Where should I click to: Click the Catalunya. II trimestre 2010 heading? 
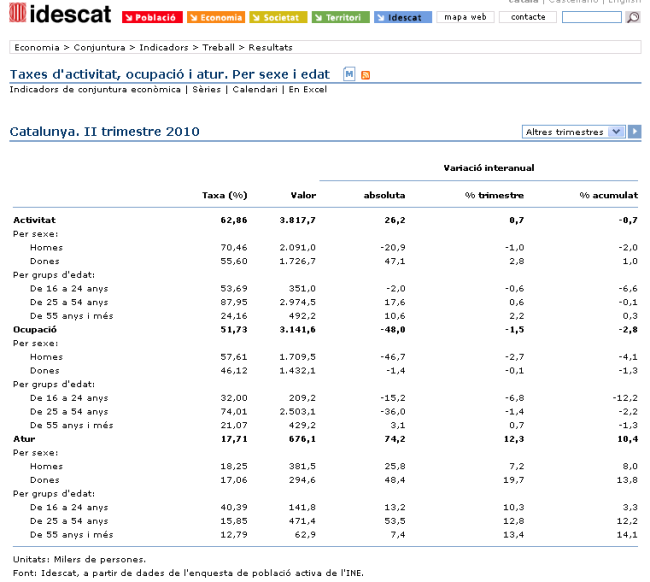click(x=104, y=132)
